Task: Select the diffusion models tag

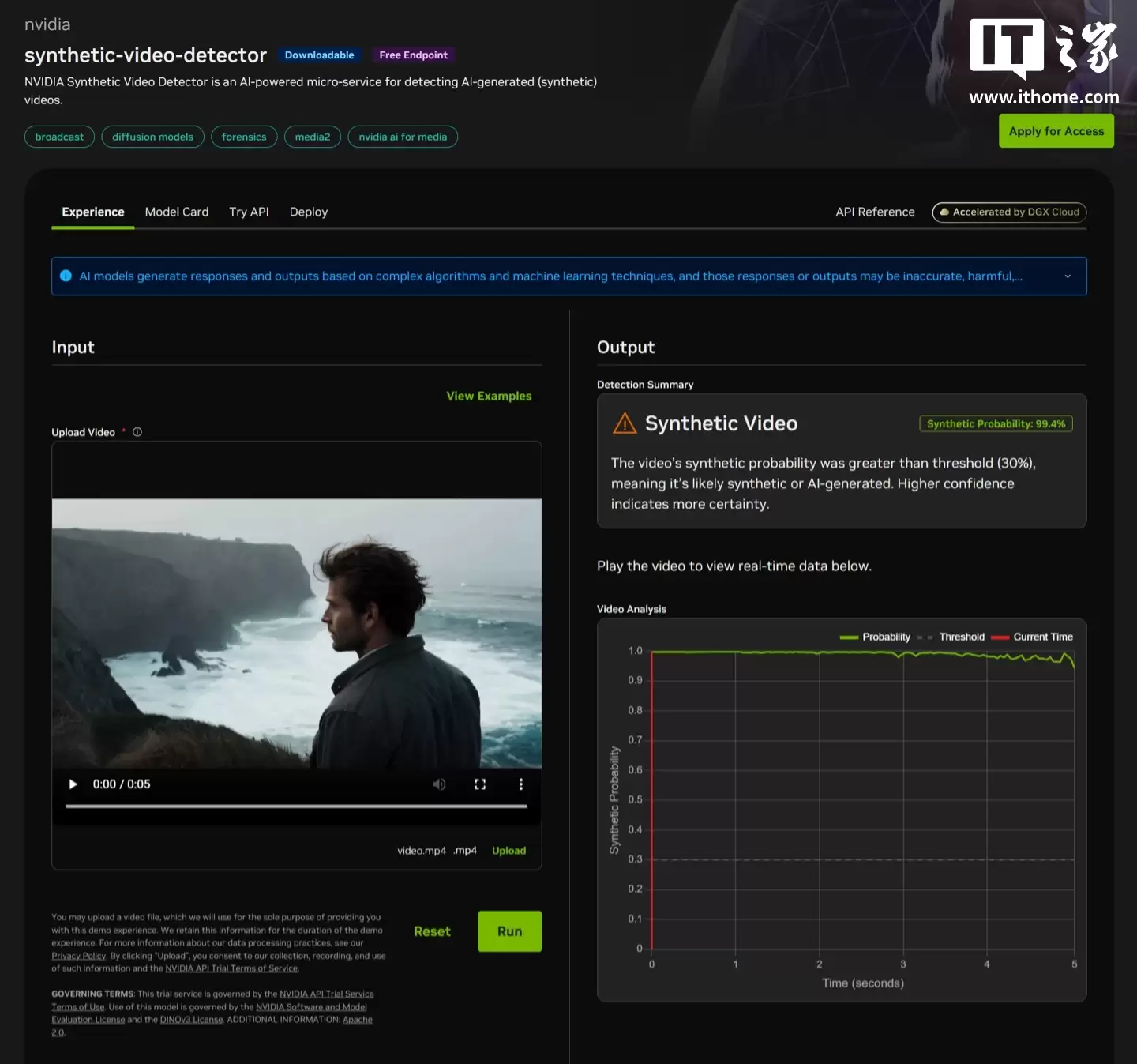Action: pos(152,137)
